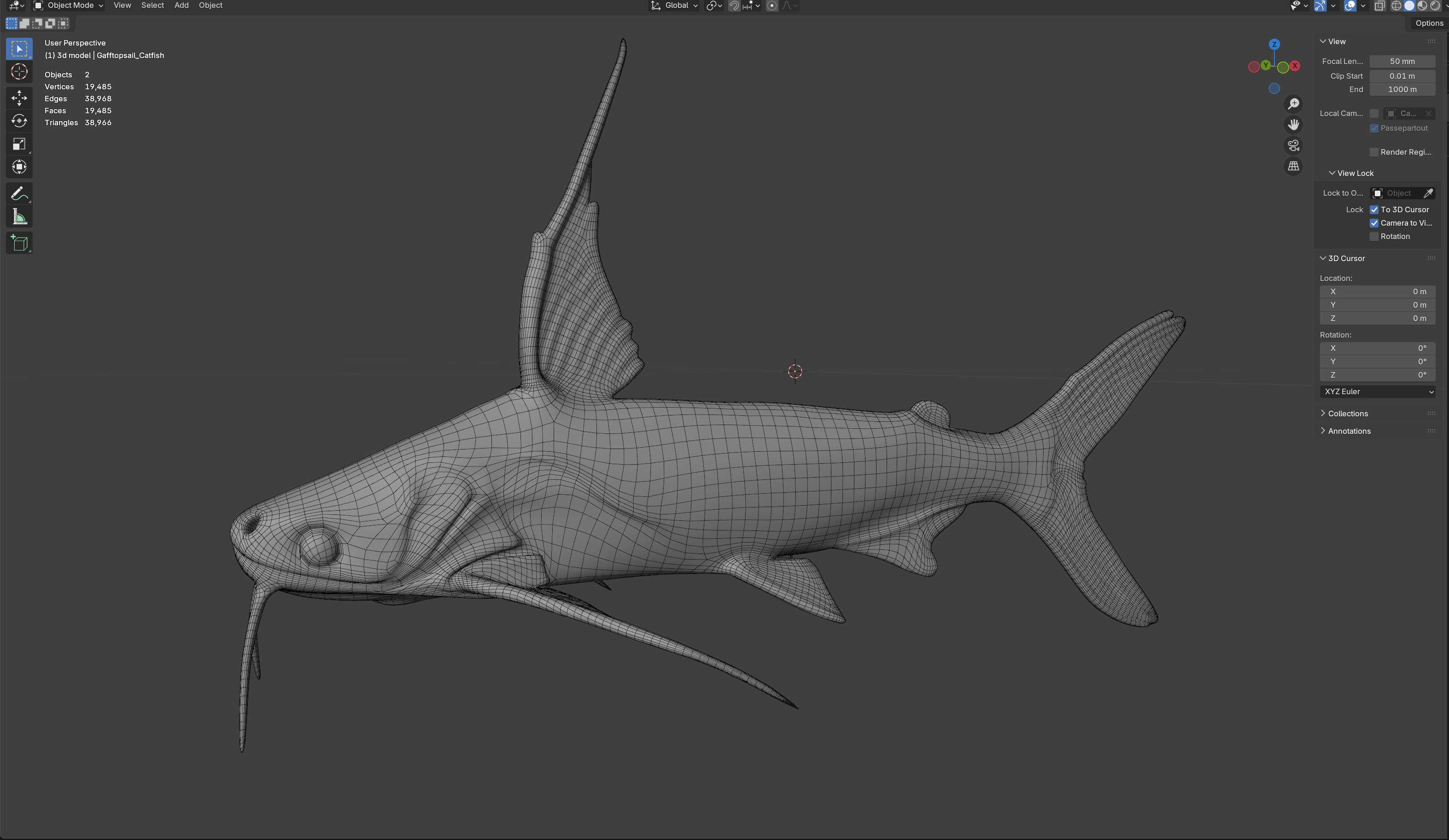The height and width of the screenshot is (840, 1449).
Task: Open the Object Mode dropdown
Action: click(x=69, y=6)
